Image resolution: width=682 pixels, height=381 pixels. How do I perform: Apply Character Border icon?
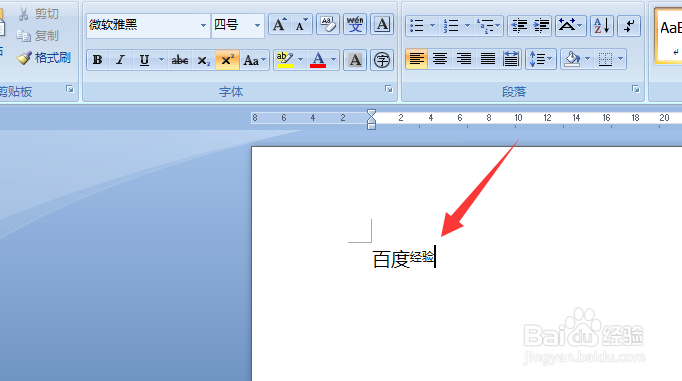(382, 25)
